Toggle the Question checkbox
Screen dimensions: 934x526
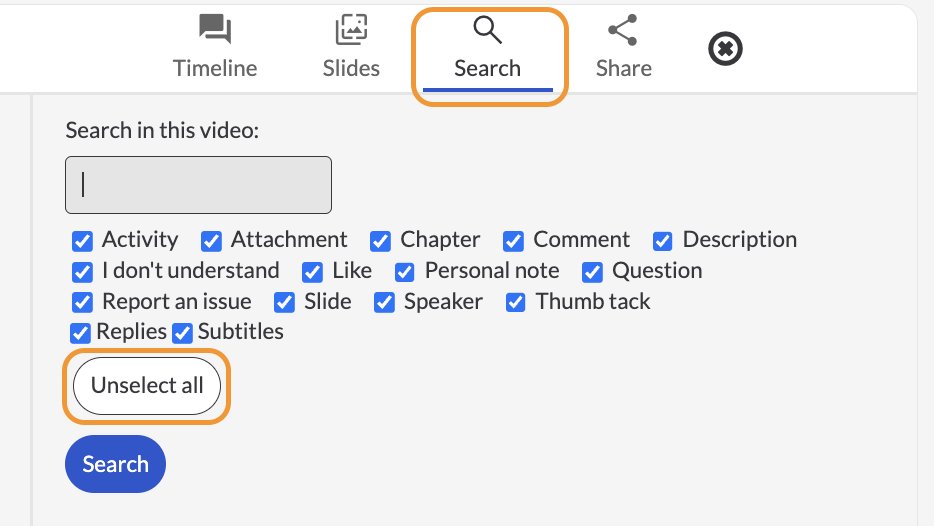pyautogui.click(x=592, y=272)
